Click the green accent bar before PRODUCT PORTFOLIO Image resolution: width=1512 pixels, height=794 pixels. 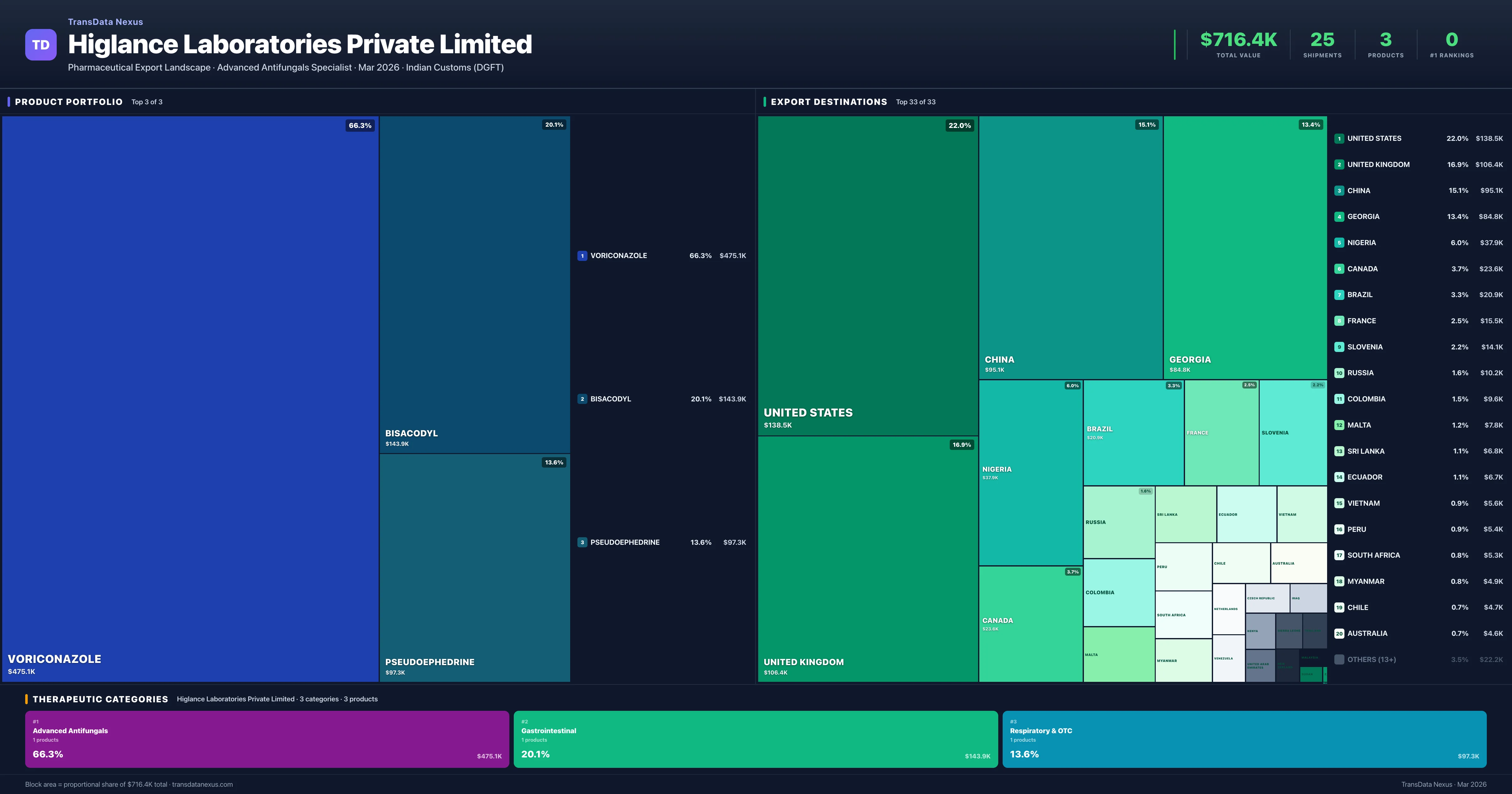point(9,101)
